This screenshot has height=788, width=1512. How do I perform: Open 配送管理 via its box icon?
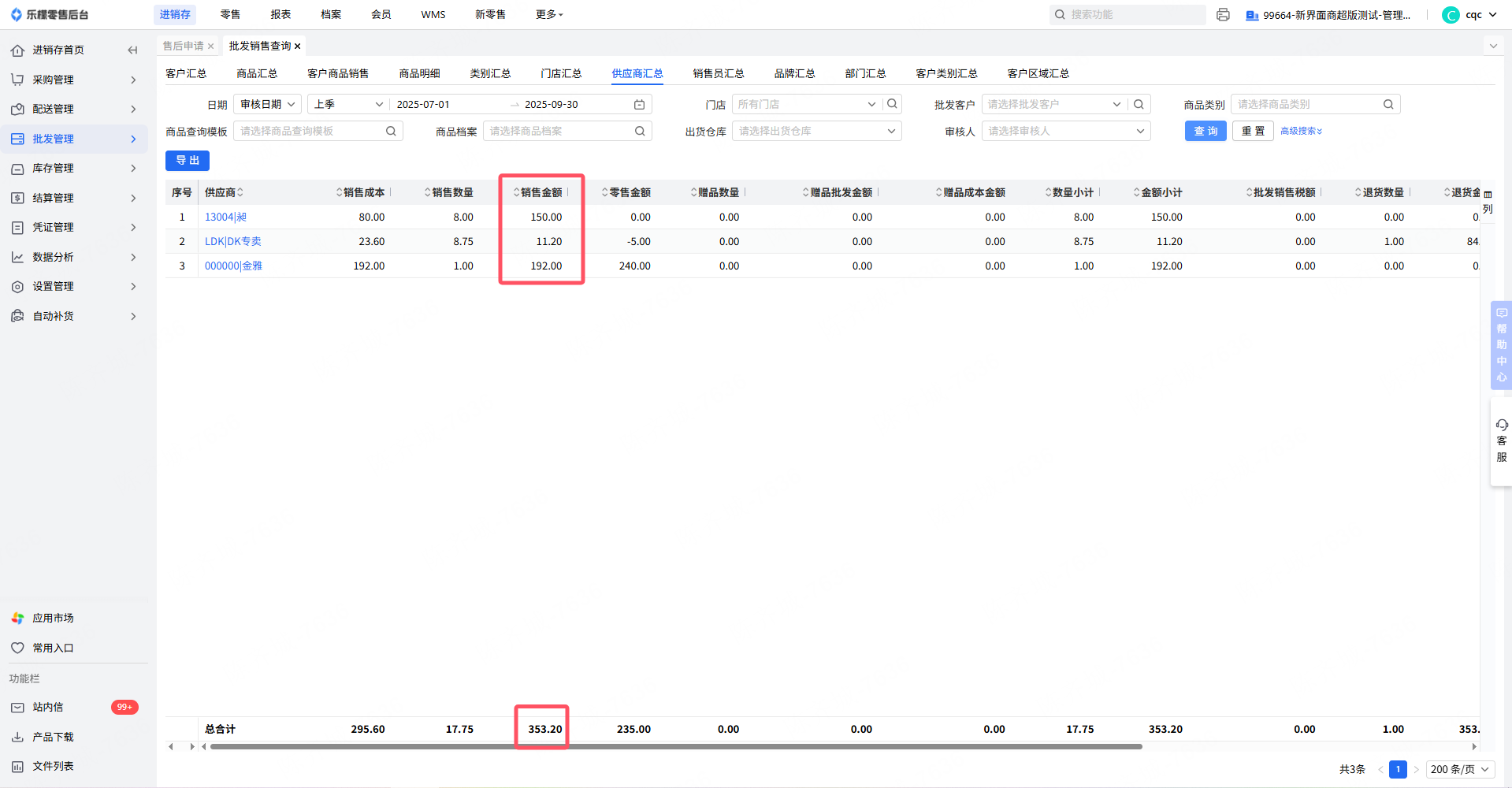(17, 110)
